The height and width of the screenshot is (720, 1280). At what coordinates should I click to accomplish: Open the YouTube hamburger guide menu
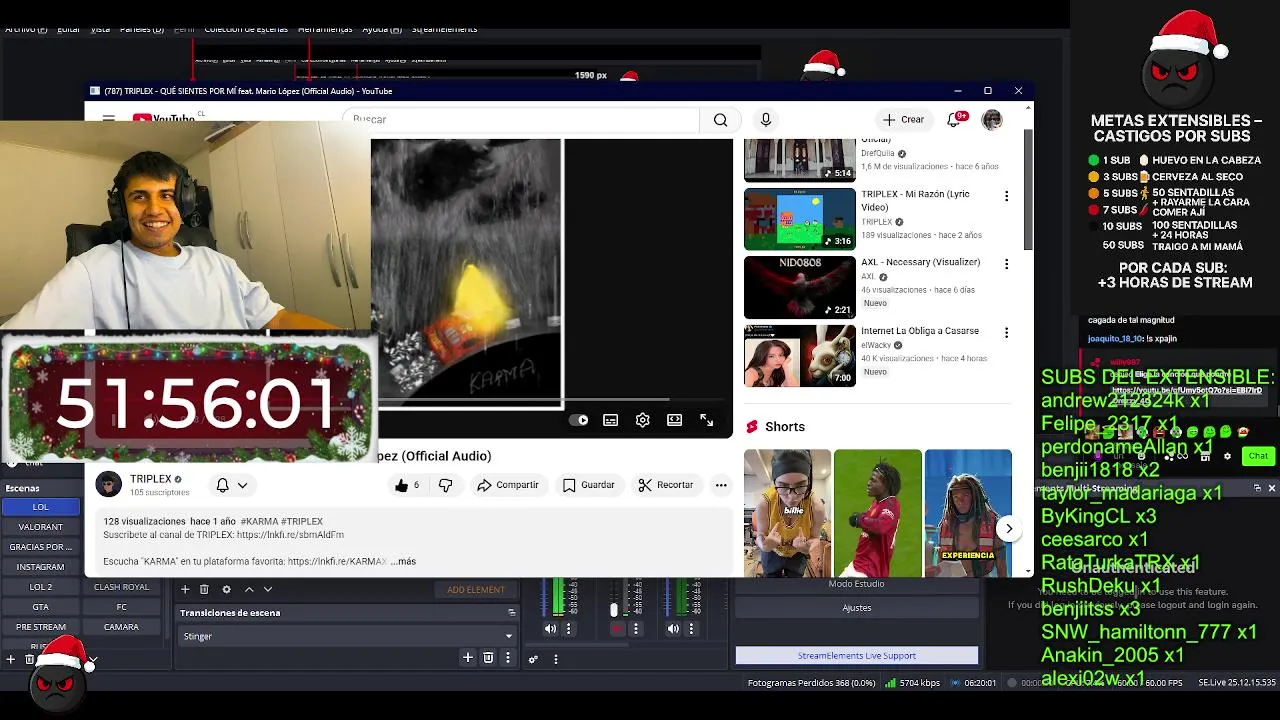(x=109, y=117)
